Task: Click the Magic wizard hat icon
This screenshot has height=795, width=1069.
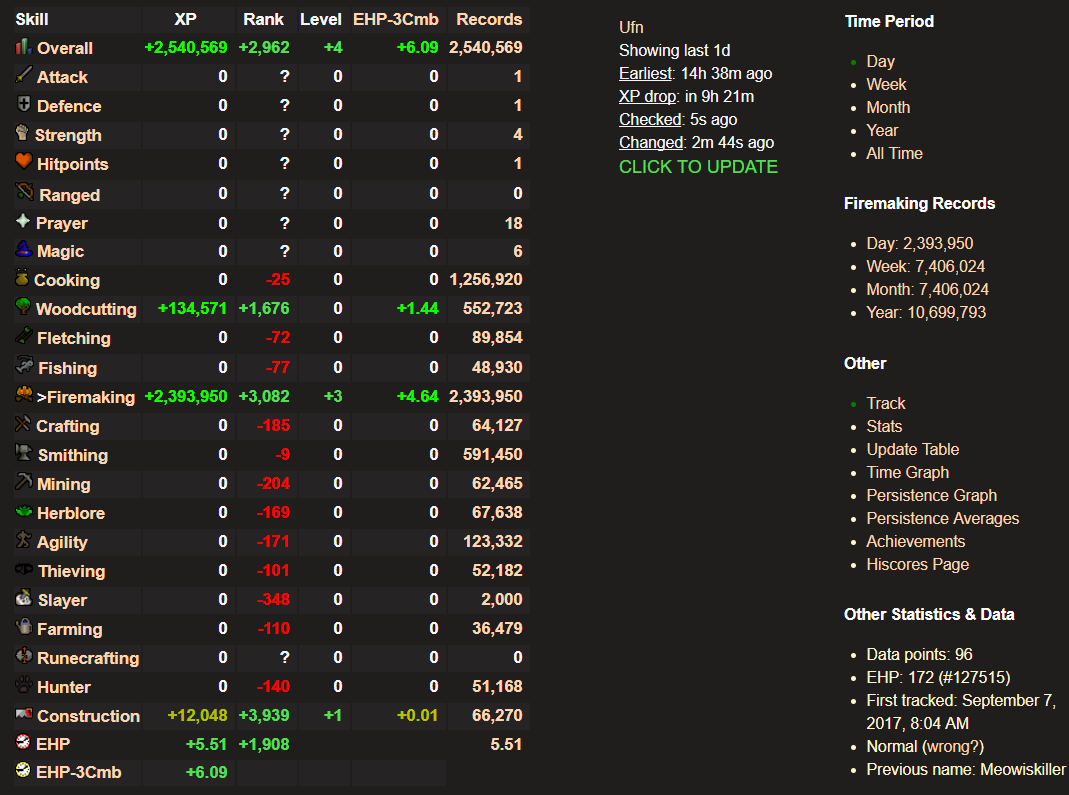Action: [24, 249]
